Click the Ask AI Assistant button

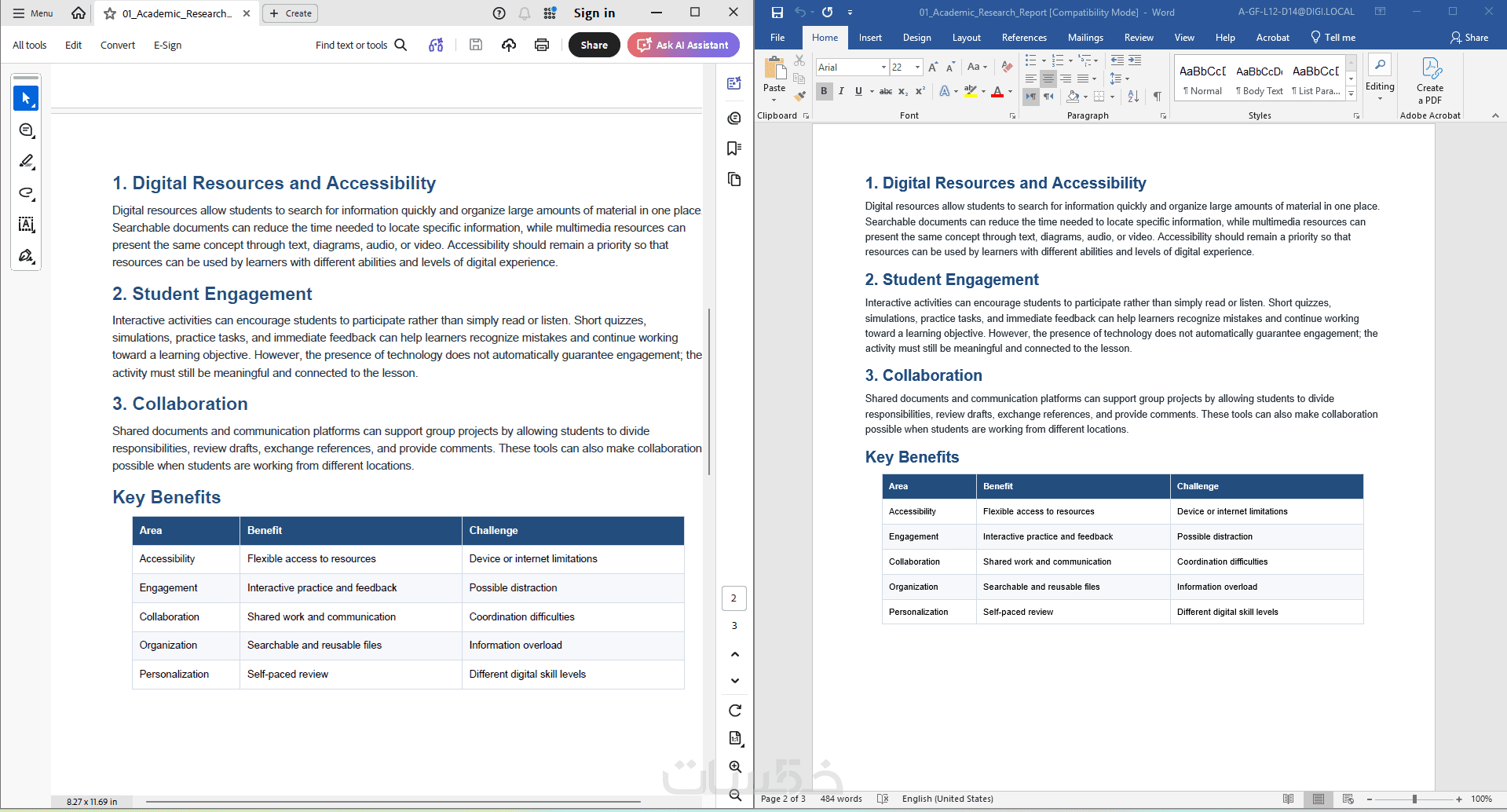click(683, 45)
